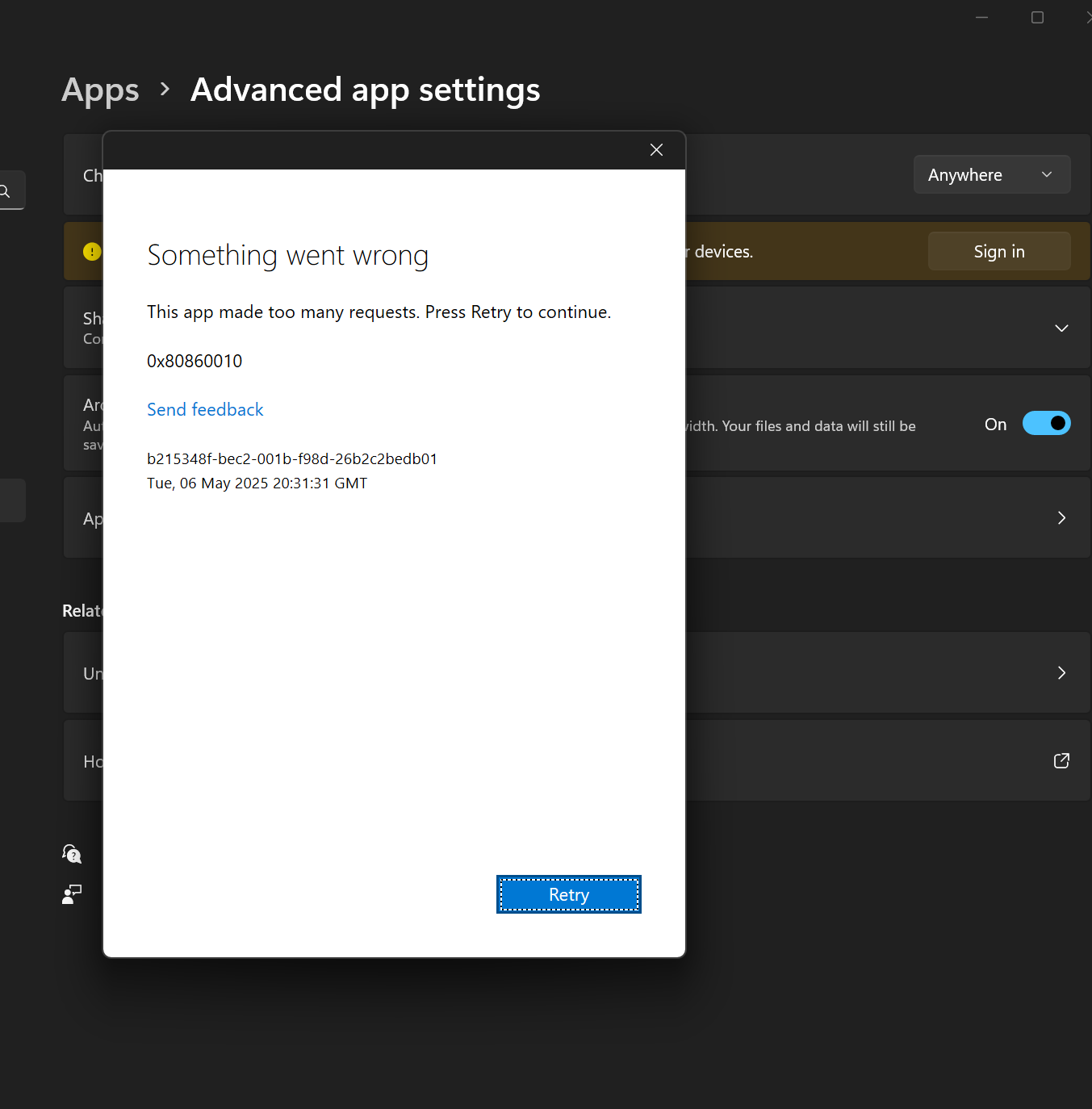Select the error code 0x80860010 text

pyautogui.click(x=195, y=361)
